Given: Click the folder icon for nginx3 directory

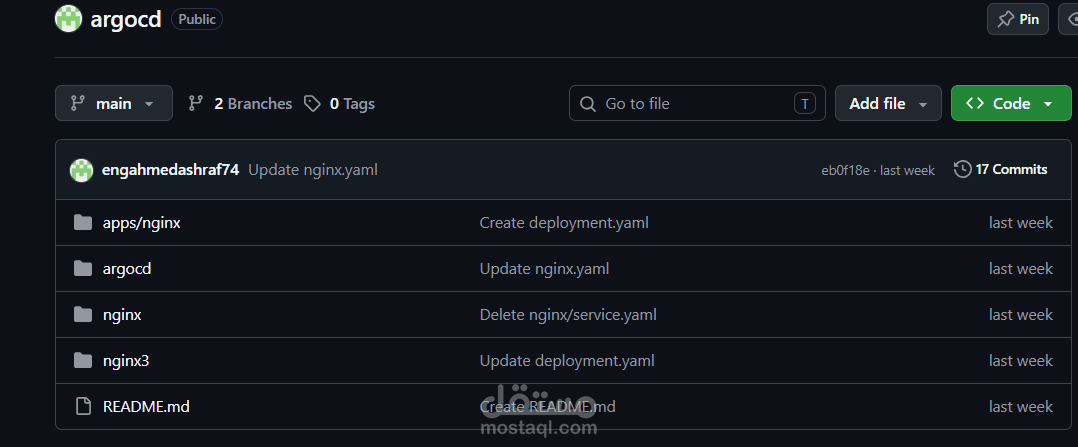Looking at the screenshot, I should 82,360.
